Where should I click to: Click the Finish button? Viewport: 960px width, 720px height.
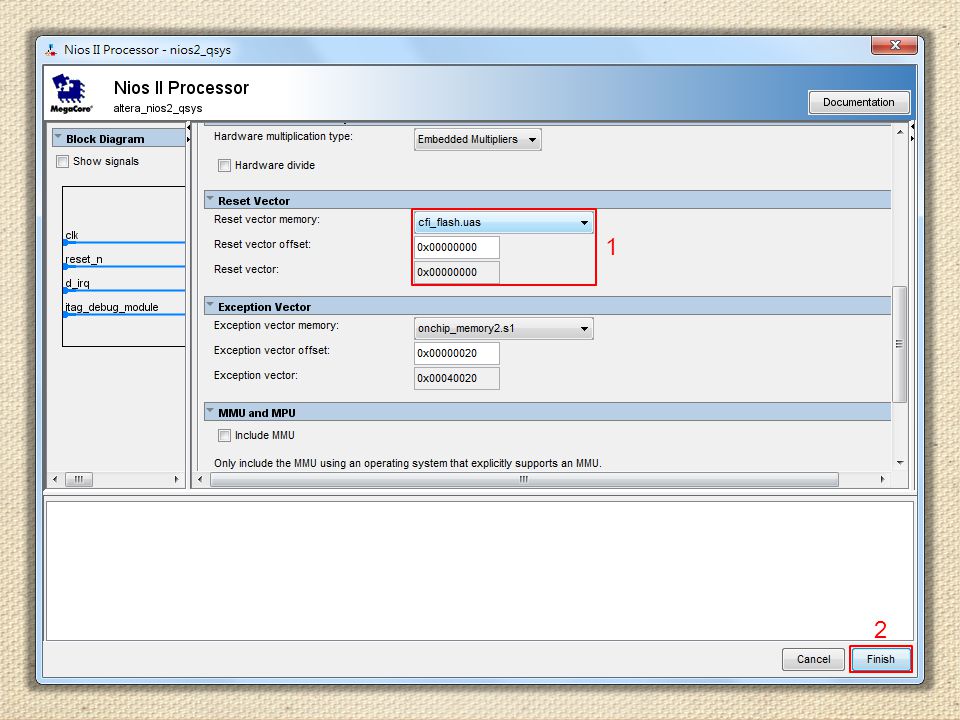[x=880, y=659]
